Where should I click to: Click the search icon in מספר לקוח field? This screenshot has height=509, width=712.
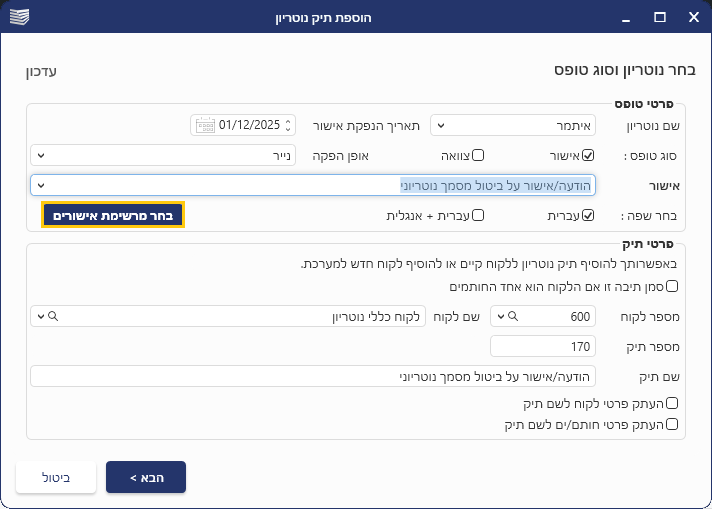pyautogui.click(x=514, y=316)
